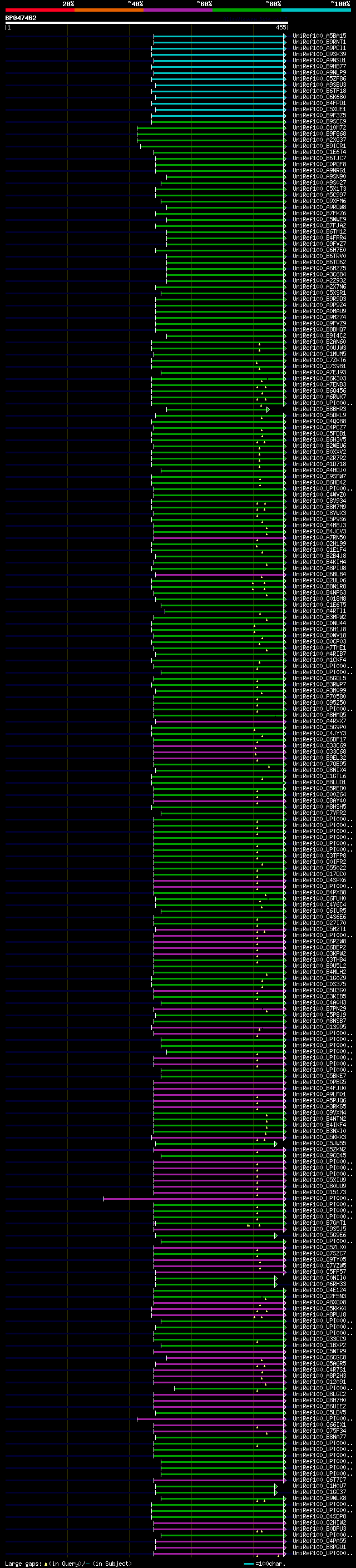Open hit UniRef100_B9HB77
This screenshot has height=1568, width=356.
tap(319, 66)
